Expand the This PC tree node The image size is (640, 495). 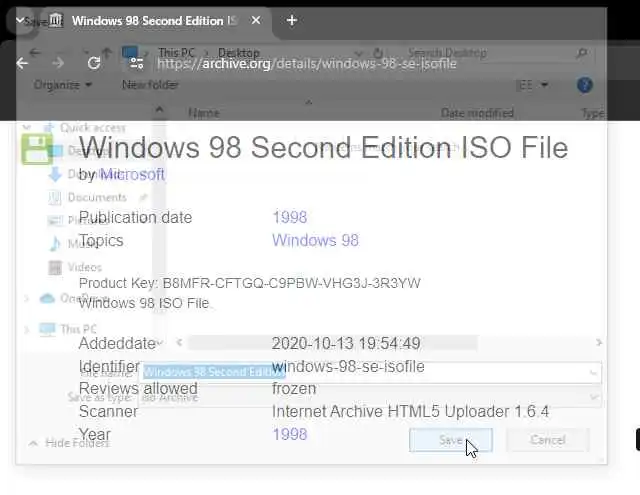[x=27, y=329]
